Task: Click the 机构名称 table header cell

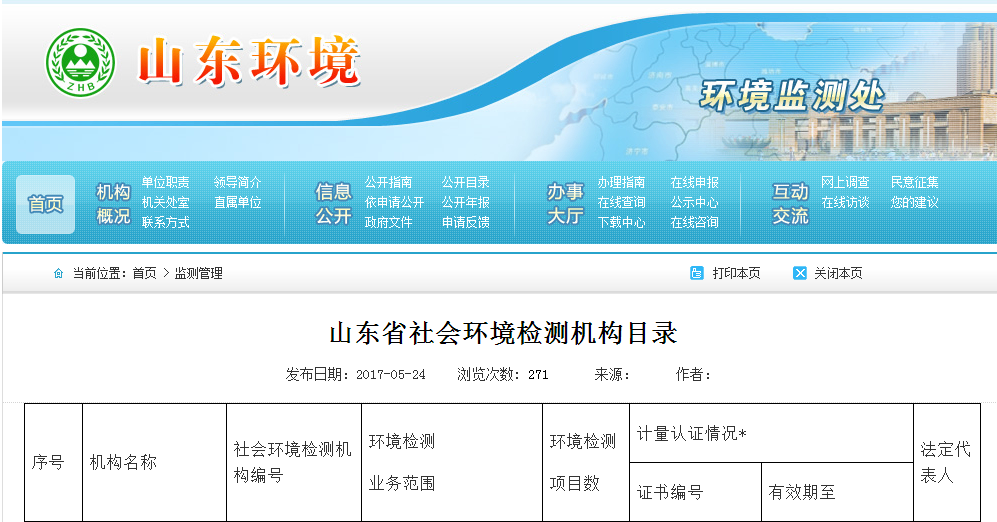Action: [x=155, y=462]
